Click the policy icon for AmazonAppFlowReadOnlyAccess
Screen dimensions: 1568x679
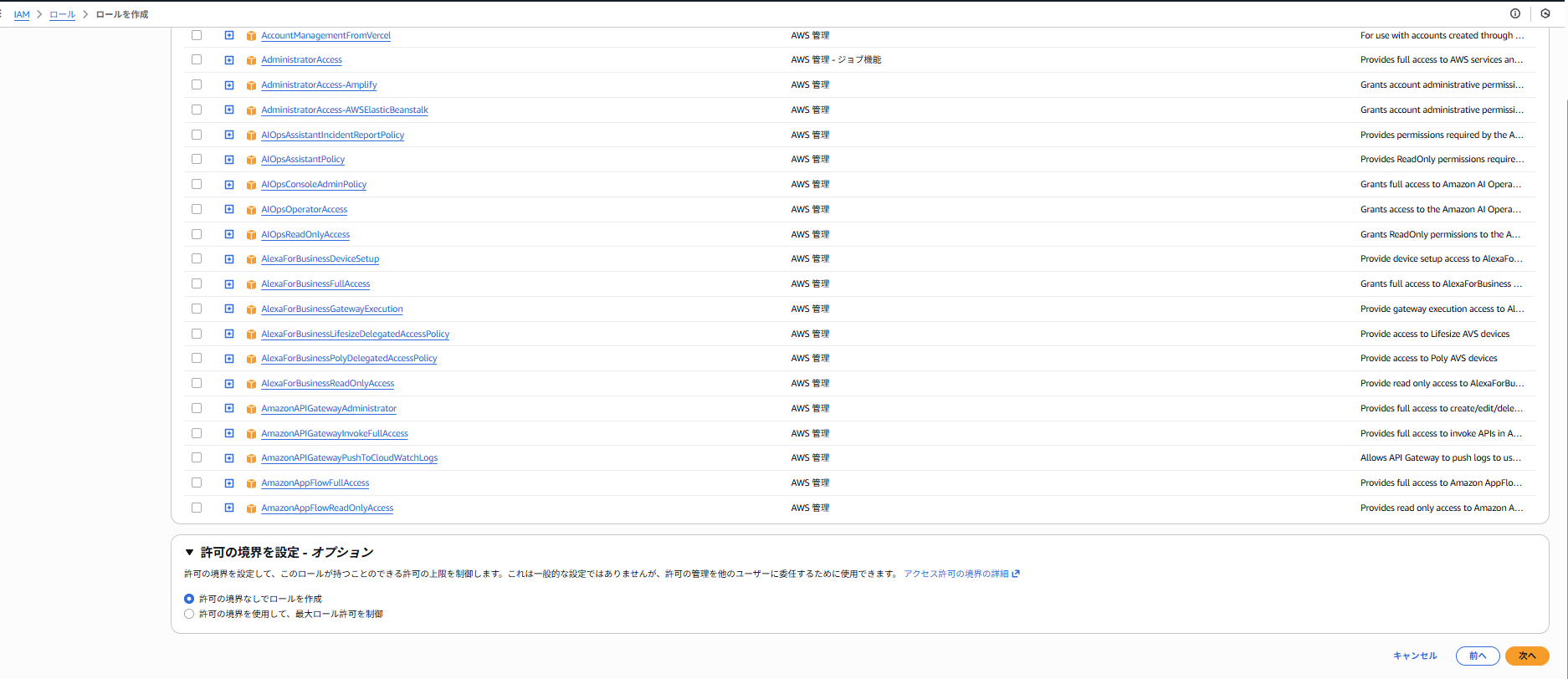coord(251,508)
